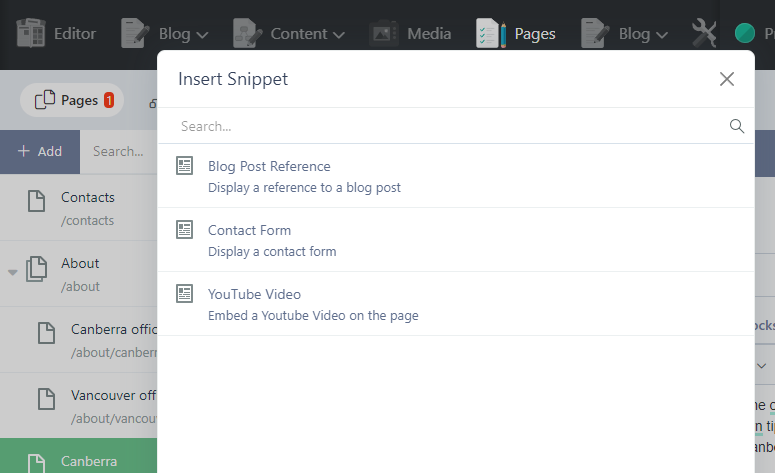Open the Media menu item
775x473 pixels.
pyautogui.click(x=410, y=33)
